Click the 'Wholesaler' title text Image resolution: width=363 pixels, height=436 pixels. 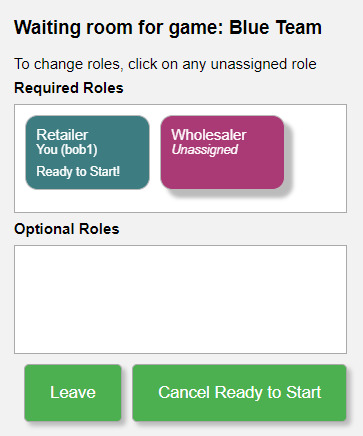209,135
